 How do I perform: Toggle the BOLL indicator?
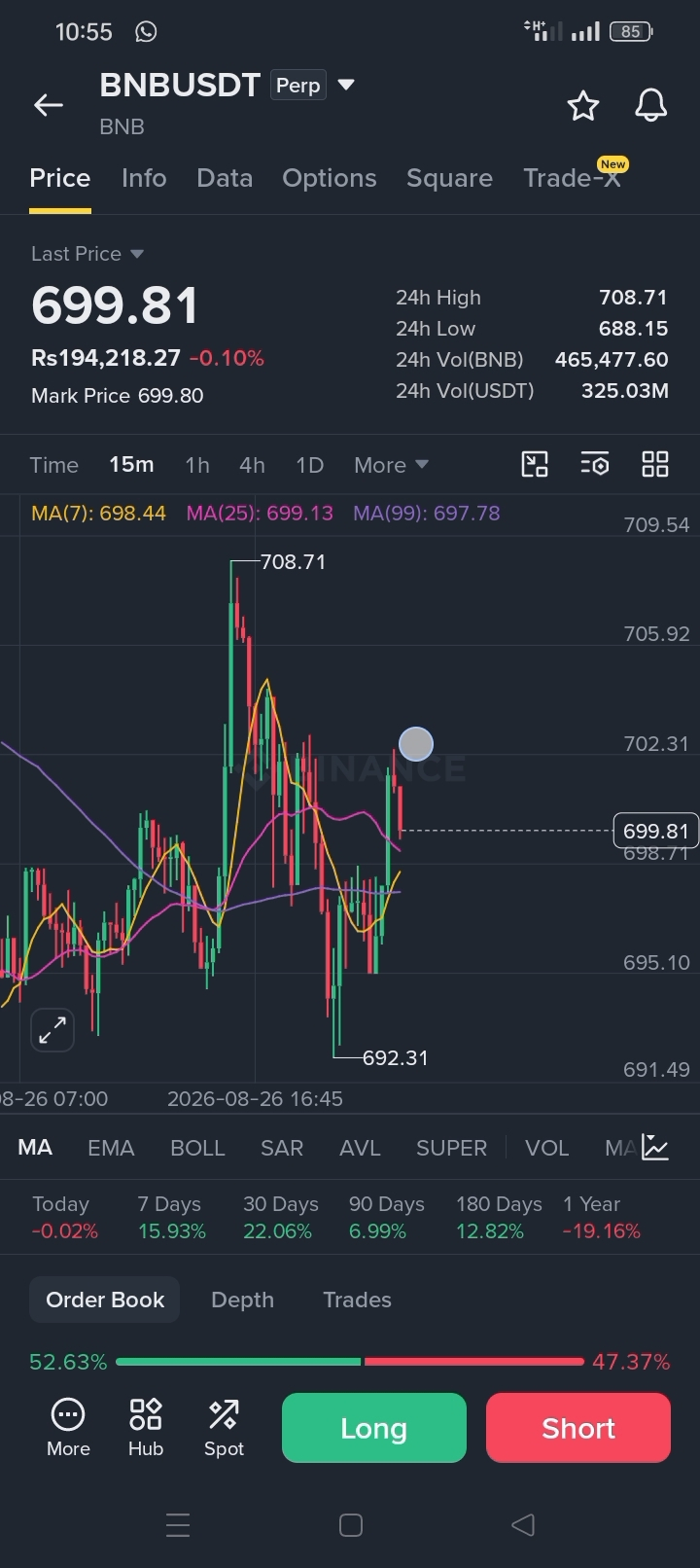point(197,1148)
